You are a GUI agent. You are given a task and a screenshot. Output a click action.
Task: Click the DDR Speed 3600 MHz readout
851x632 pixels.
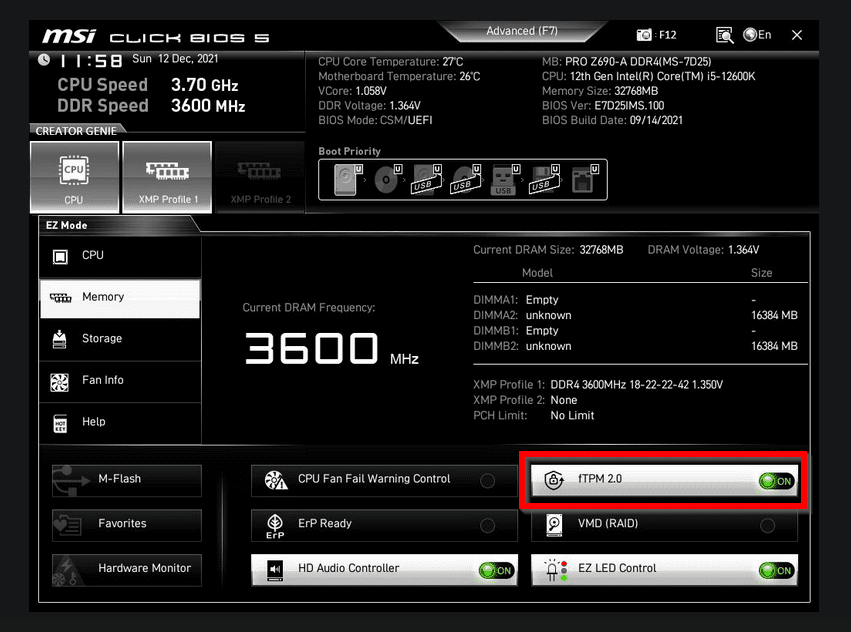[x=151, y=106]
